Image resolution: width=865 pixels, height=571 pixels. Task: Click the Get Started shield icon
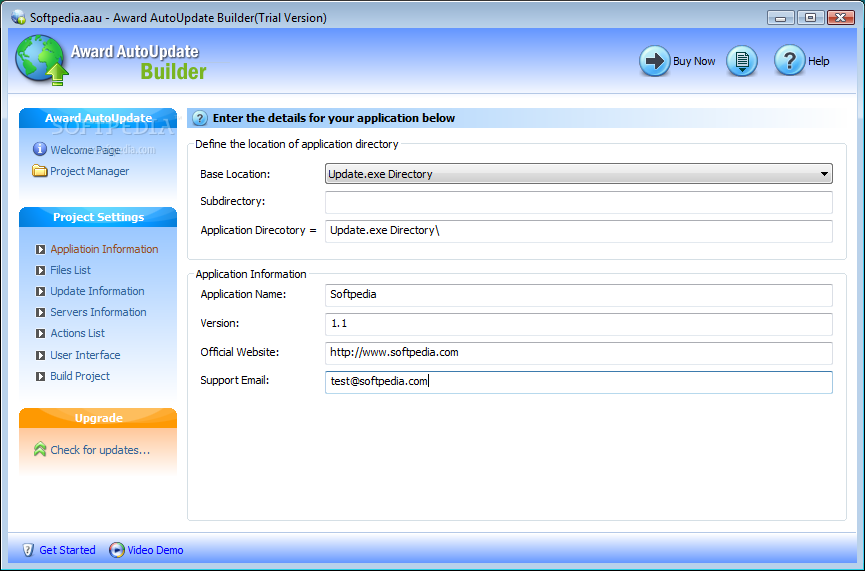[28, 550]
